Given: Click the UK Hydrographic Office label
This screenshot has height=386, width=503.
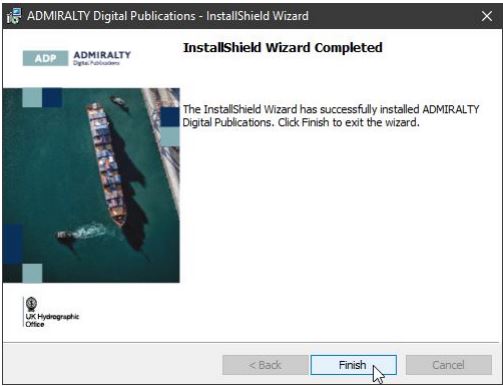Looking at the screenshot, I should [52, 320].
